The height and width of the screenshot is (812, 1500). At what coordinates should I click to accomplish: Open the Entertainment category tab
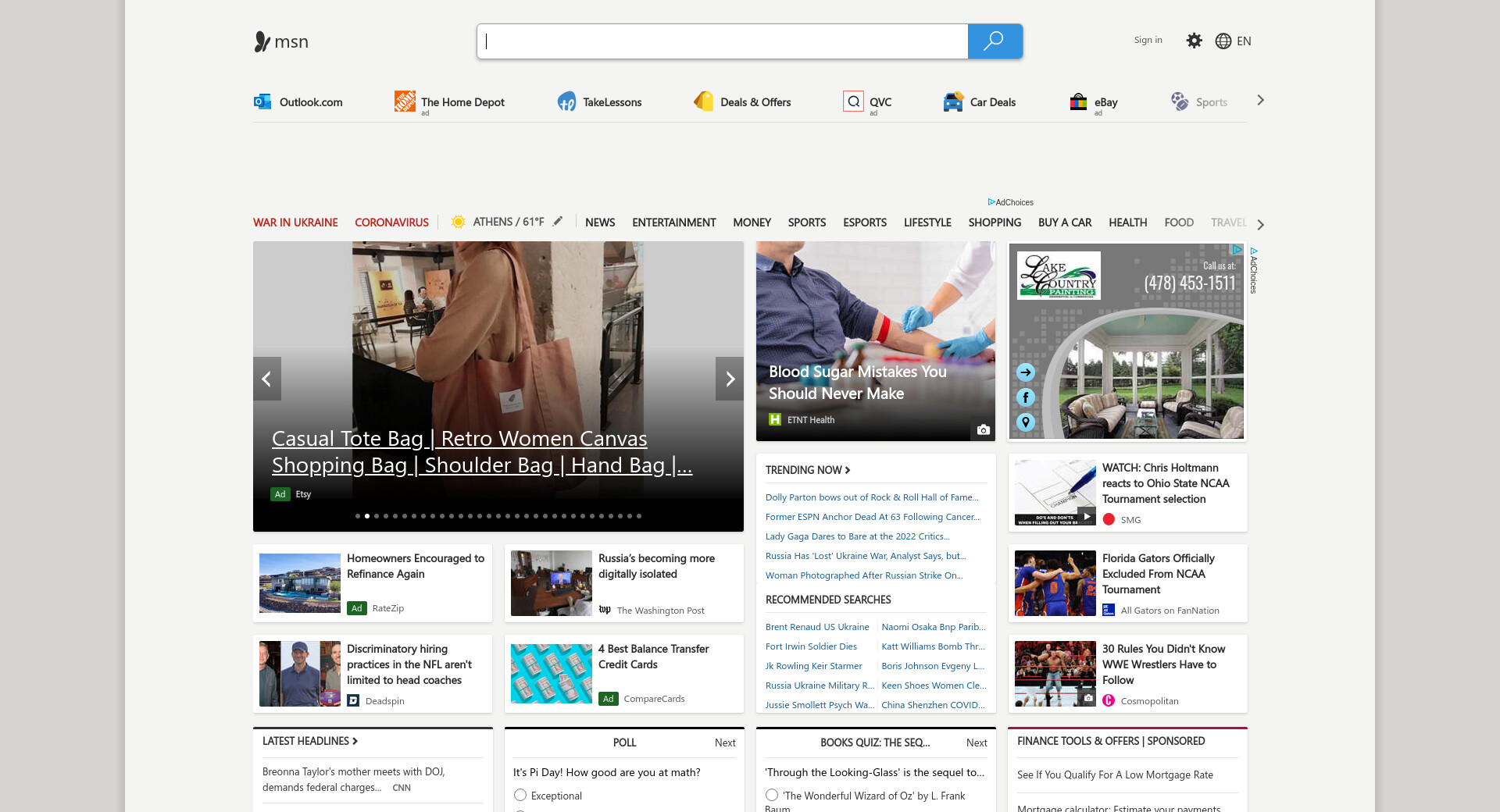[x=673, y=223]
